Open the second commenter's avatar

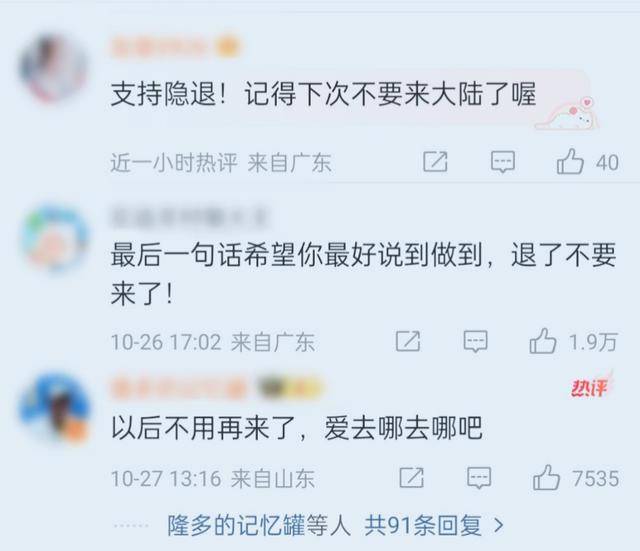point(55,238)
